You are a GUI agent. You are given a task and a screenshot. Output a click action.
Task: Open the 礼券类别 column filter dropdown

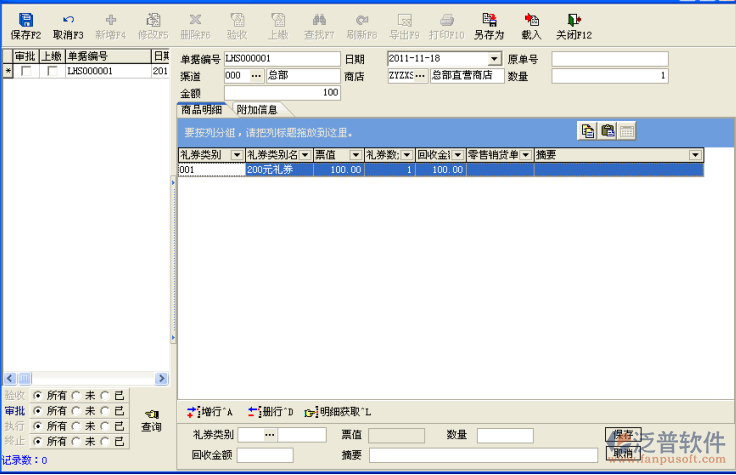[x=236, y=155]
